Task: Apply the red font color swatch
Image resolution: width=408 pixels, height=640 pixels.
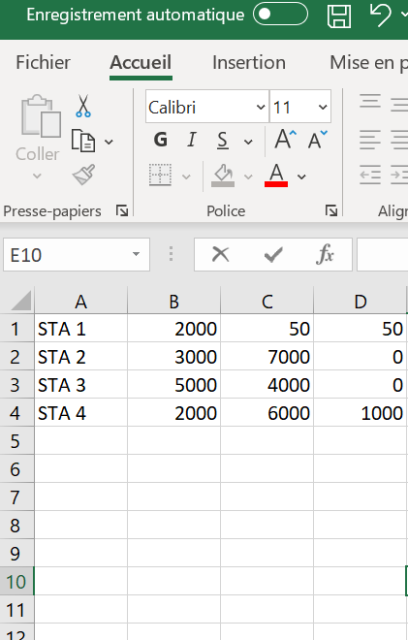Action: [276, 175]
